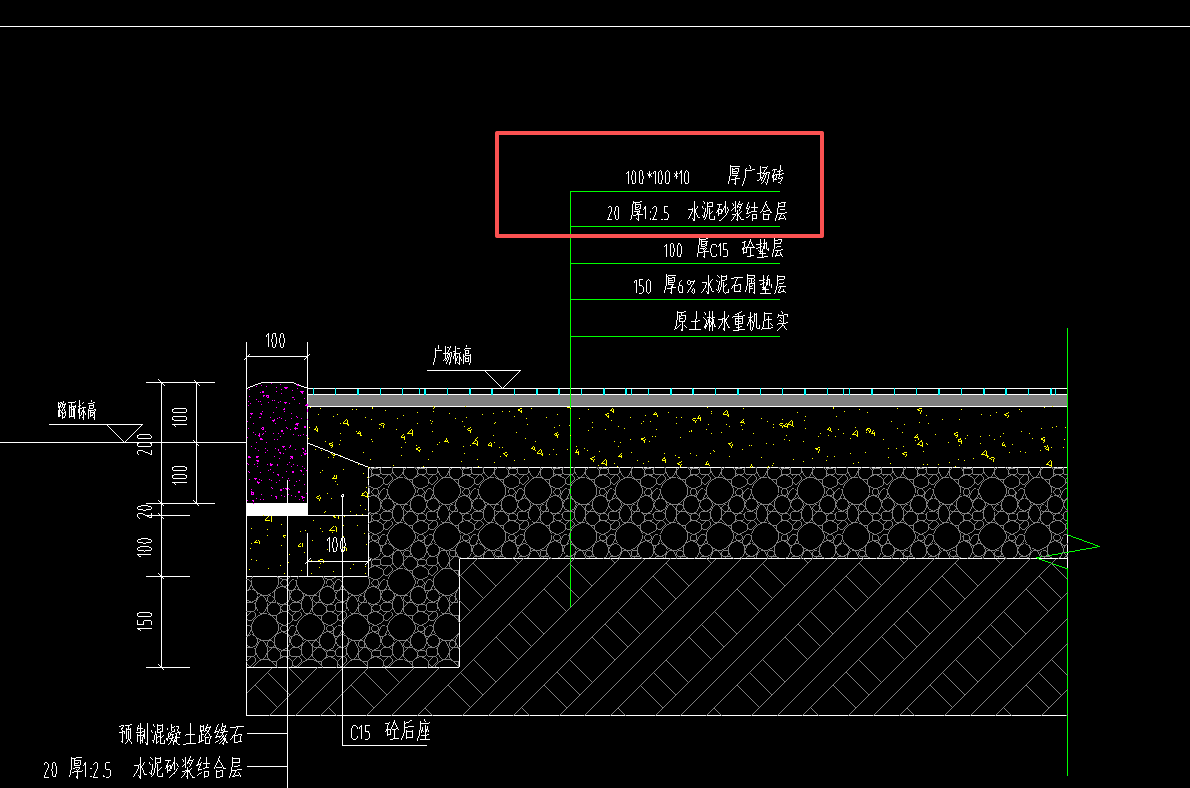Click the vertical '150' dimension text

[144, 621]
